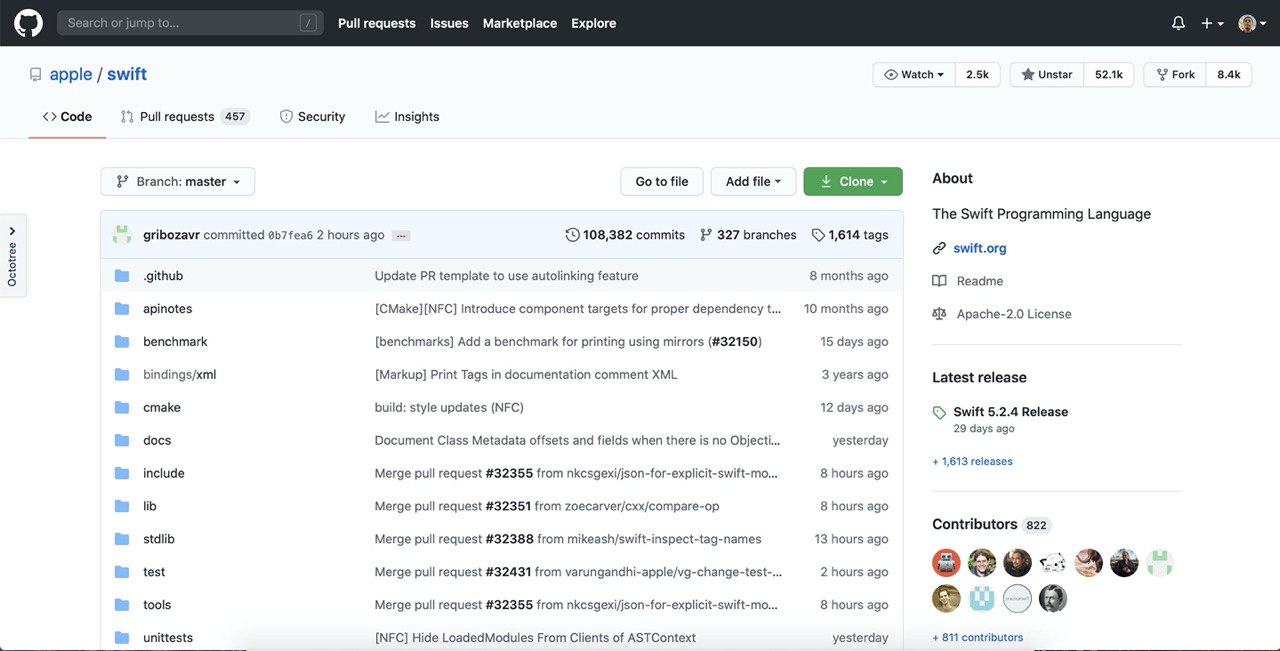Open the Insights tab
Screen dimensions: 1280x651
407,117
